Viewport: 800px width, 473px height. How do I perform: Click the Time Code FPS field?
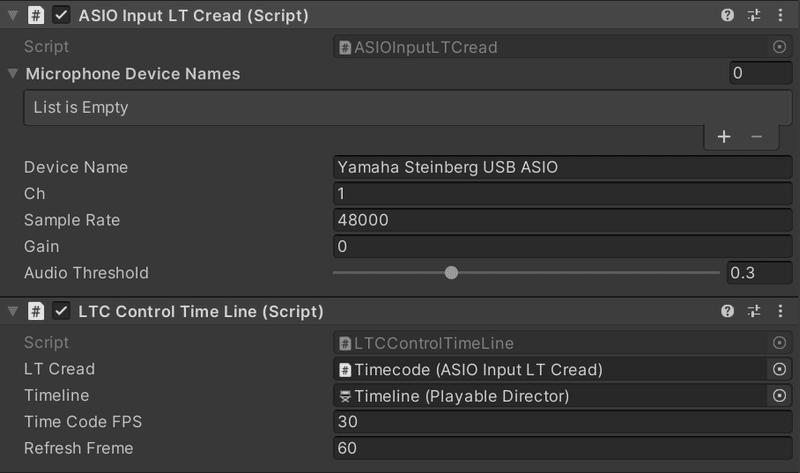click(562, 422)
